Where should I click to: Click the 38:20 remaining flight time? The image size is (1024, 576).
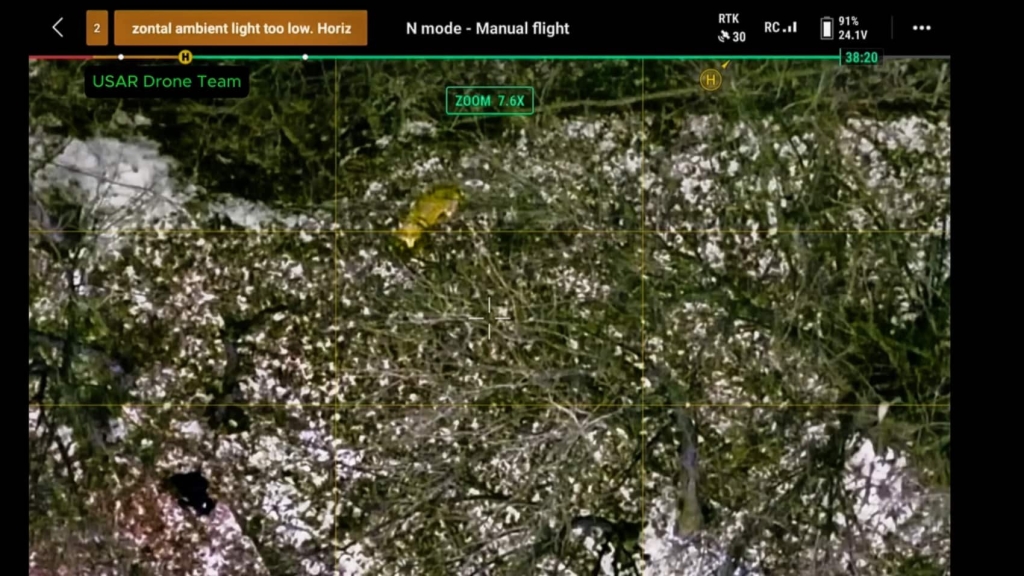click(861, 58)
